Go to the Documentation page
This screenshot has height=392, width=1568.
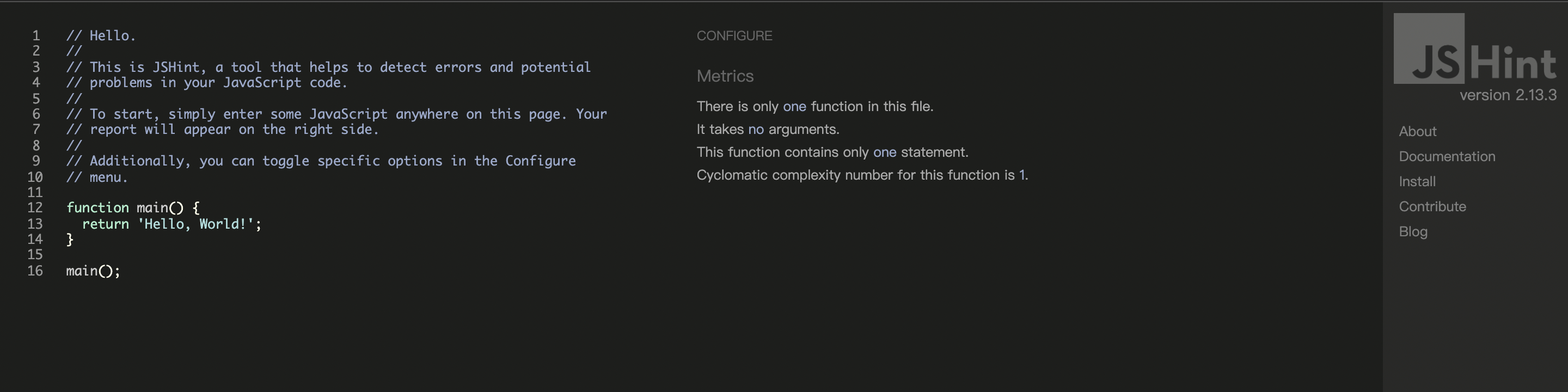tap(1446, 156)
